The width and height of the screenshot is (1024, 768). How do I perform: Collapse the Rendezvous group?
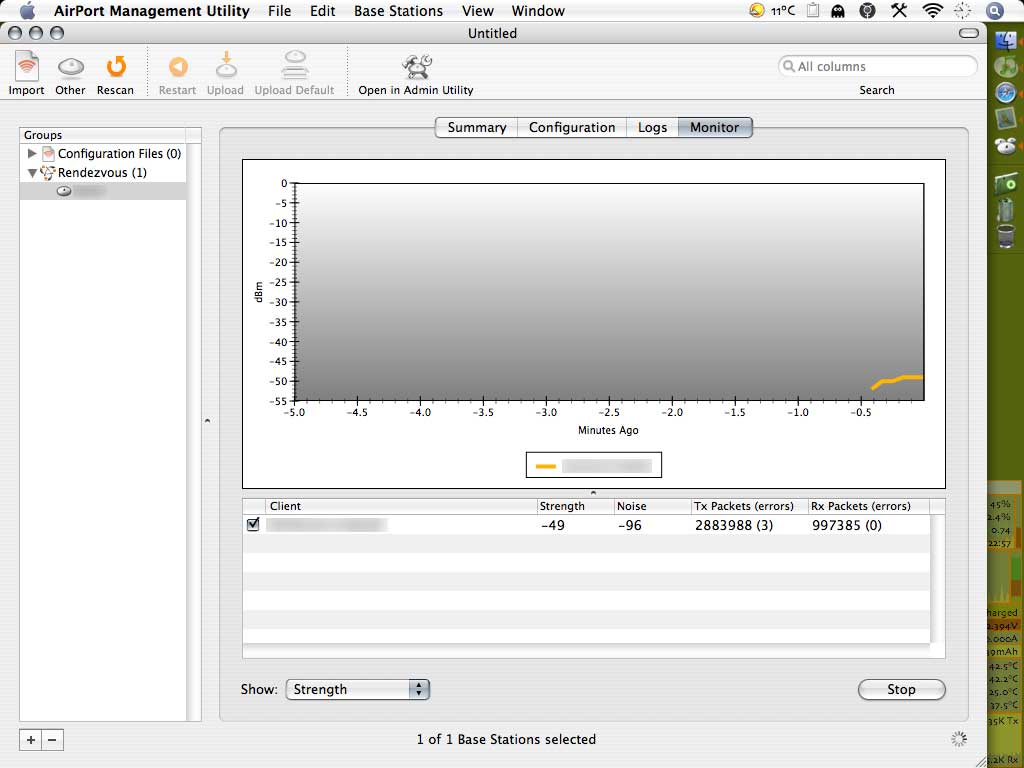31,173
